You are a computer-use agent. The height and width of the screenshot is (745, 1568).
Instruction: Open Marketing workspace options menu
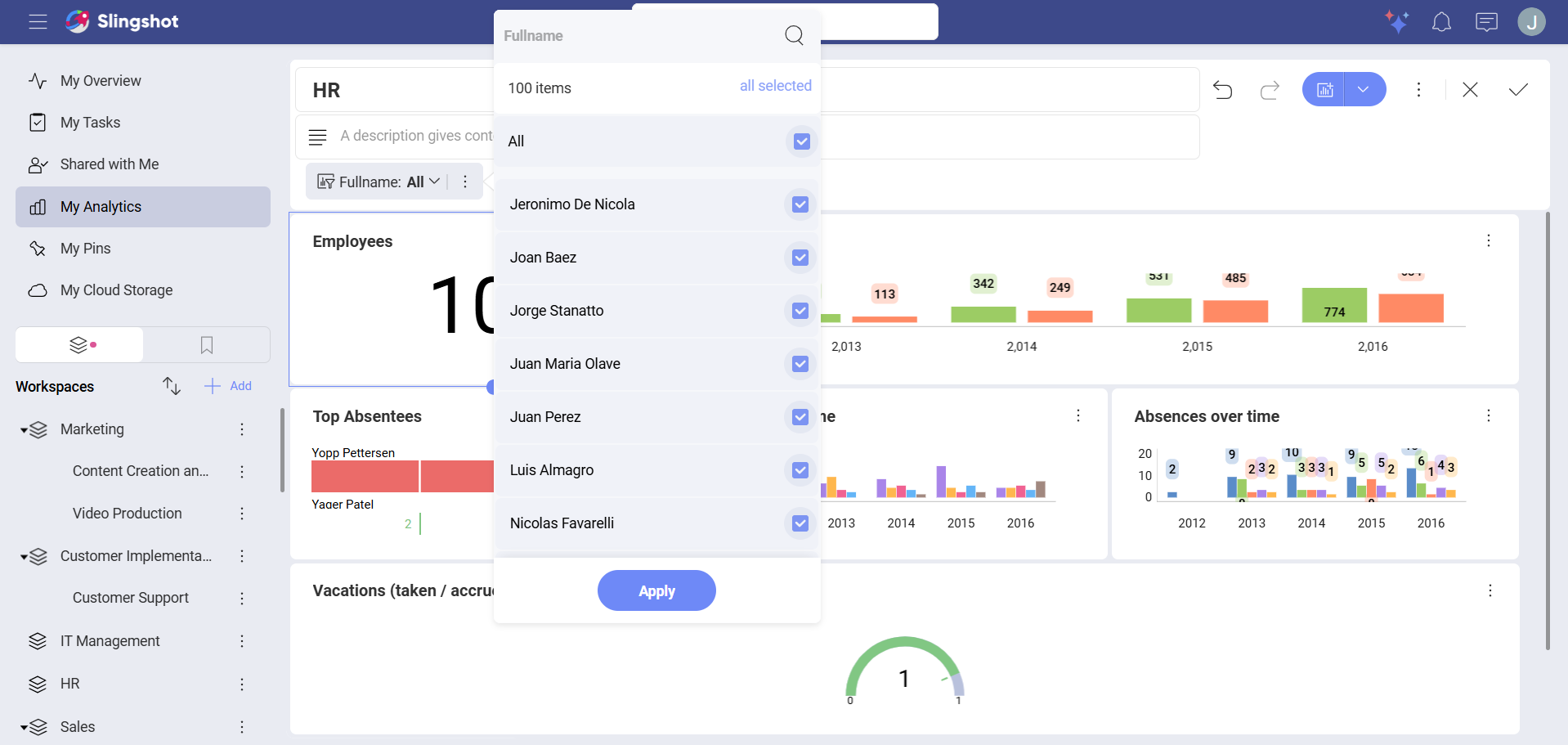[242, 429]
